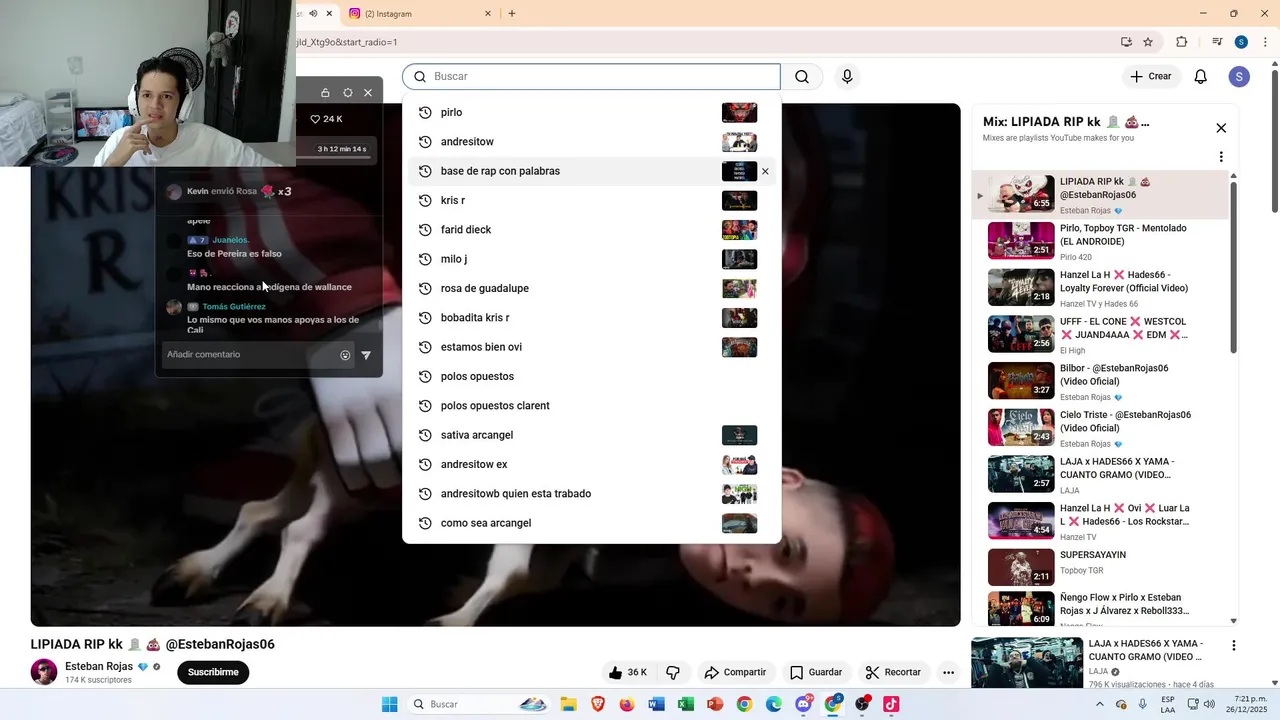This screenshot has height=720, width=1280.
Task: Select 'como sea arcangel' suggestion
Action: point(591,523)
